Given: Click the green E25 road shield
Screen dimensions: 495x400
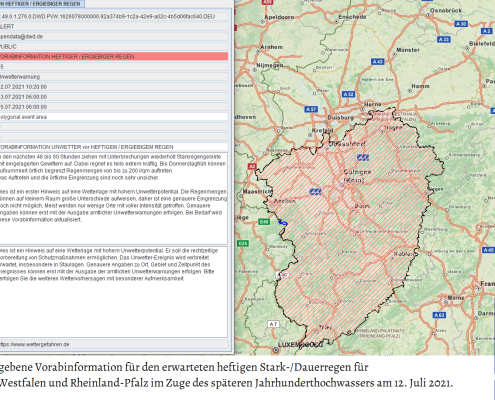Looking at the screenshot, I should pyautogui.click(x=243, y=243).
